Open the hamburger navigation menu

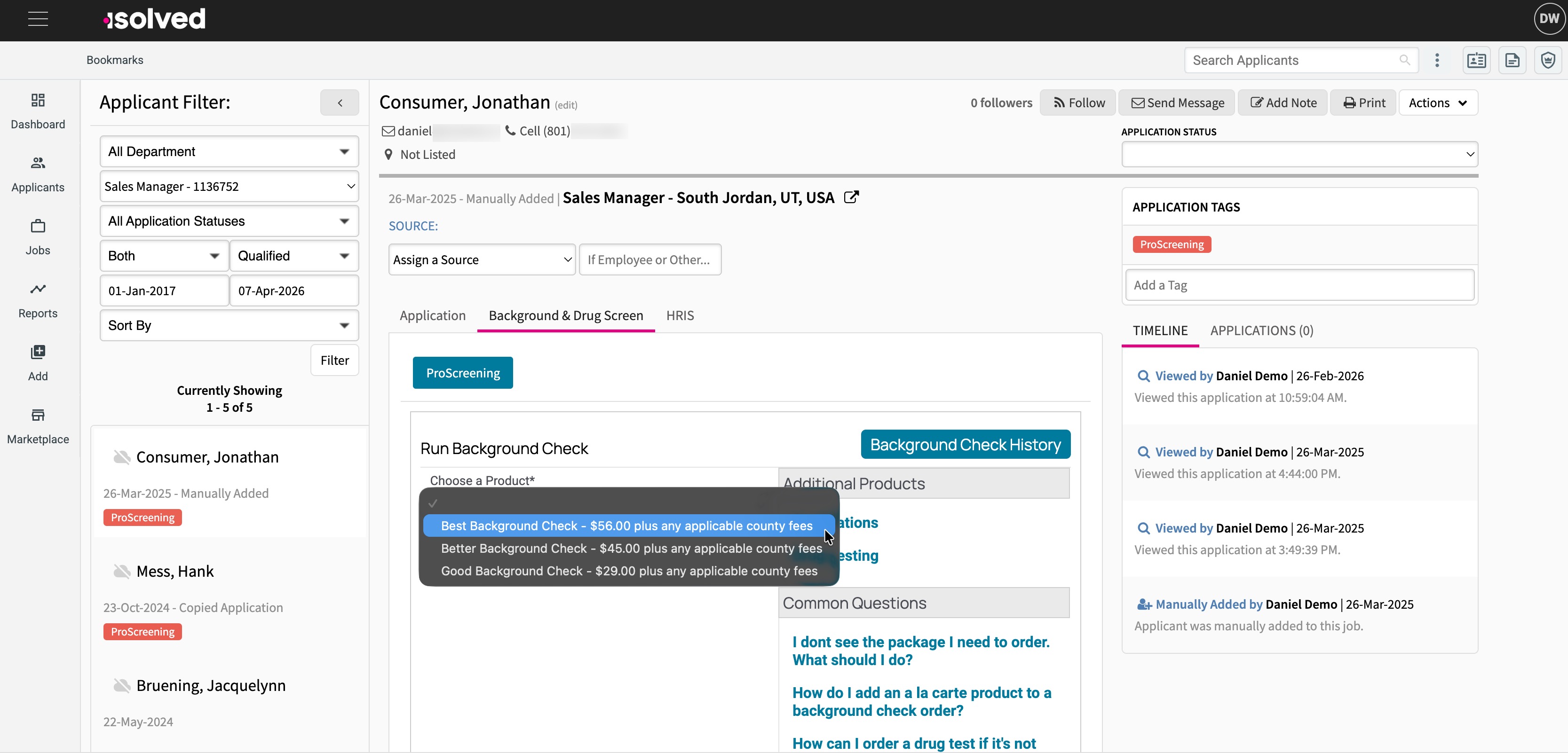point(38,19)
